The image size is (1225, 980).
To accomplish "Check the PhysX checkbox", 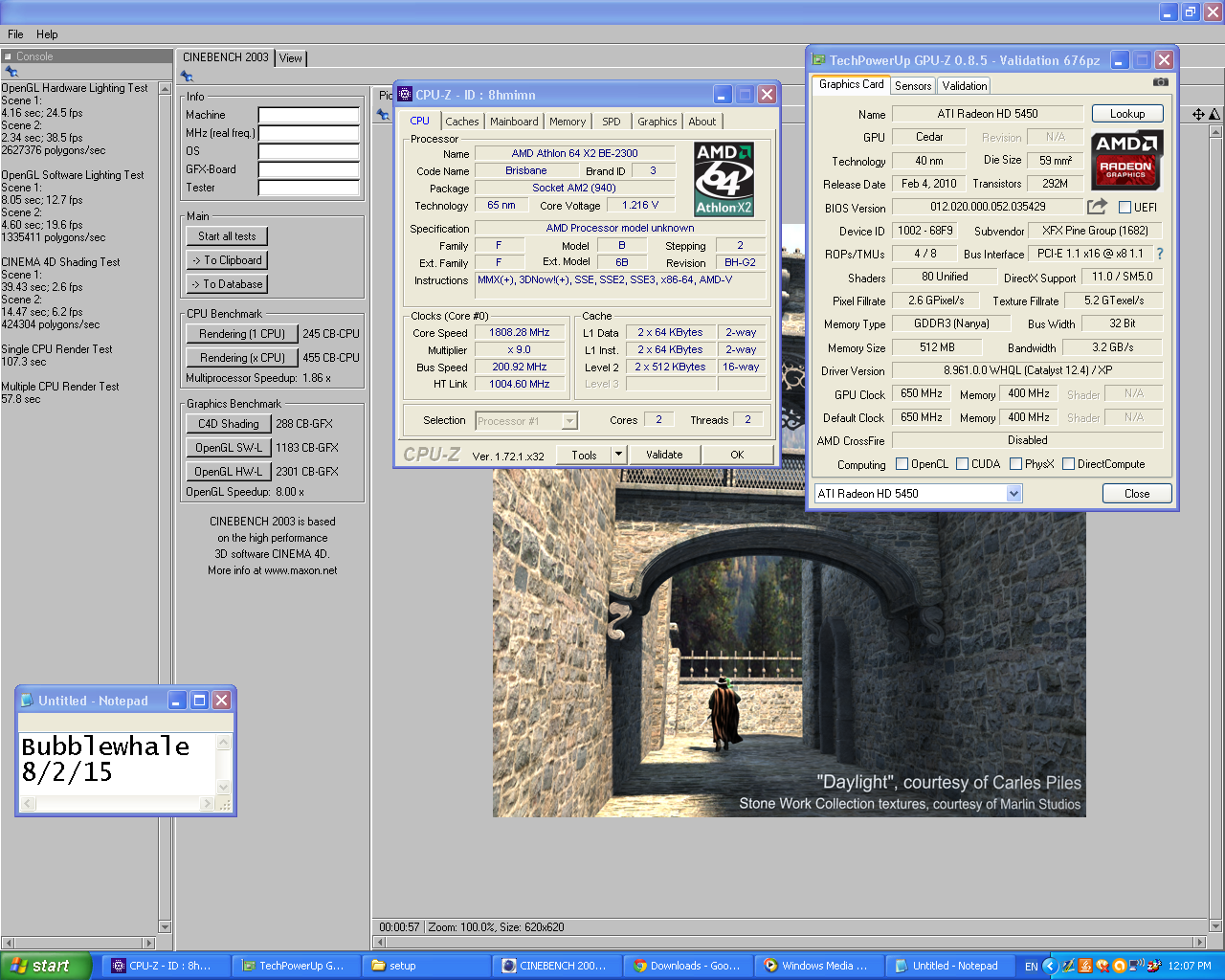I will point(1015,464).
